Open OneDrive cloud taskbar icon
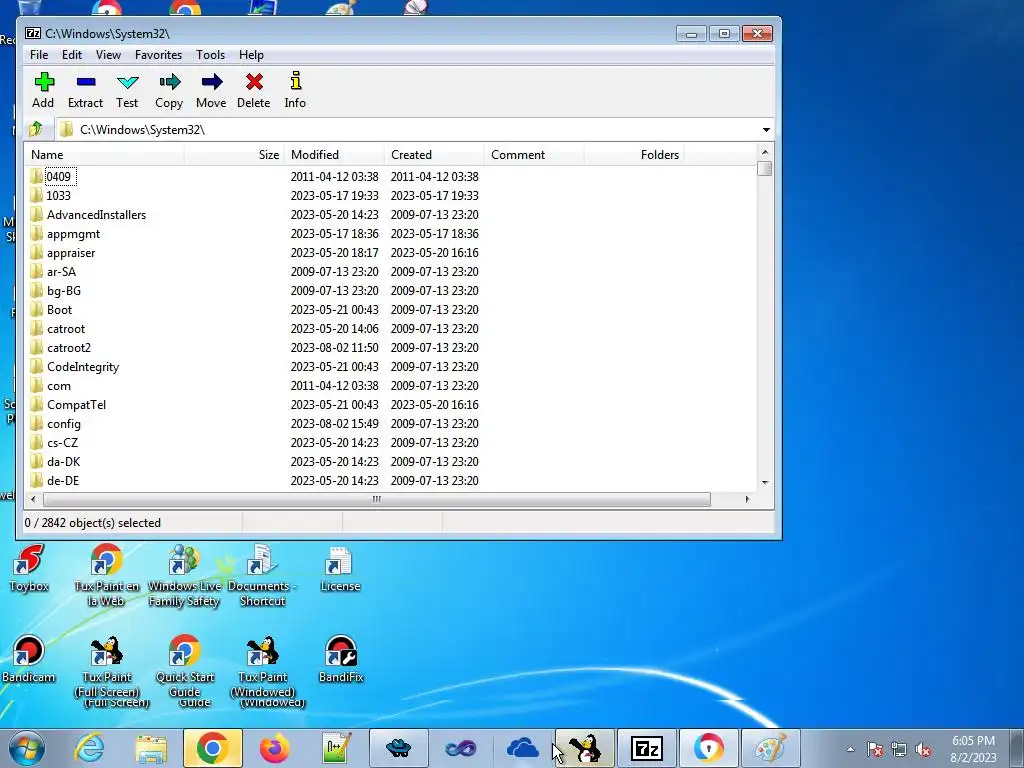 click(522, 748)
